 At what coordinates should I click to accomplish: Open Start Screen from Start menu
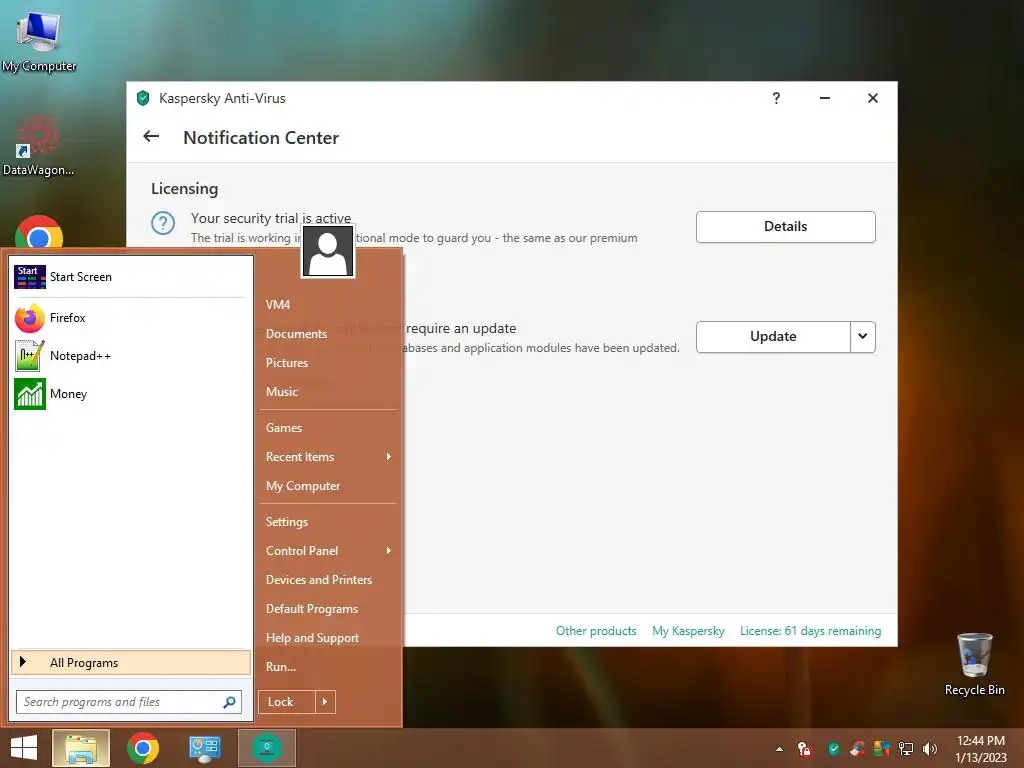click(129, 277)
